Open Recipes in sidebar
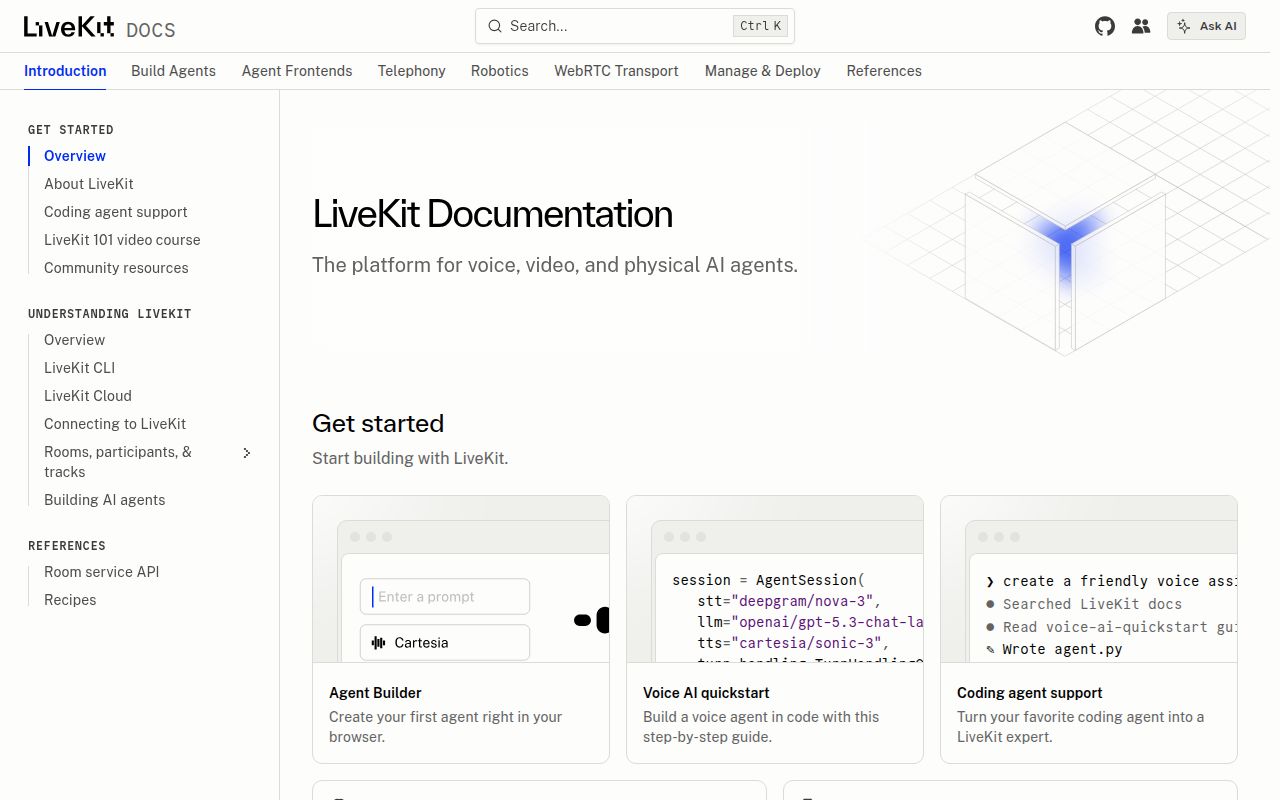The image size is (1280, 800). [x=70, y=600]
